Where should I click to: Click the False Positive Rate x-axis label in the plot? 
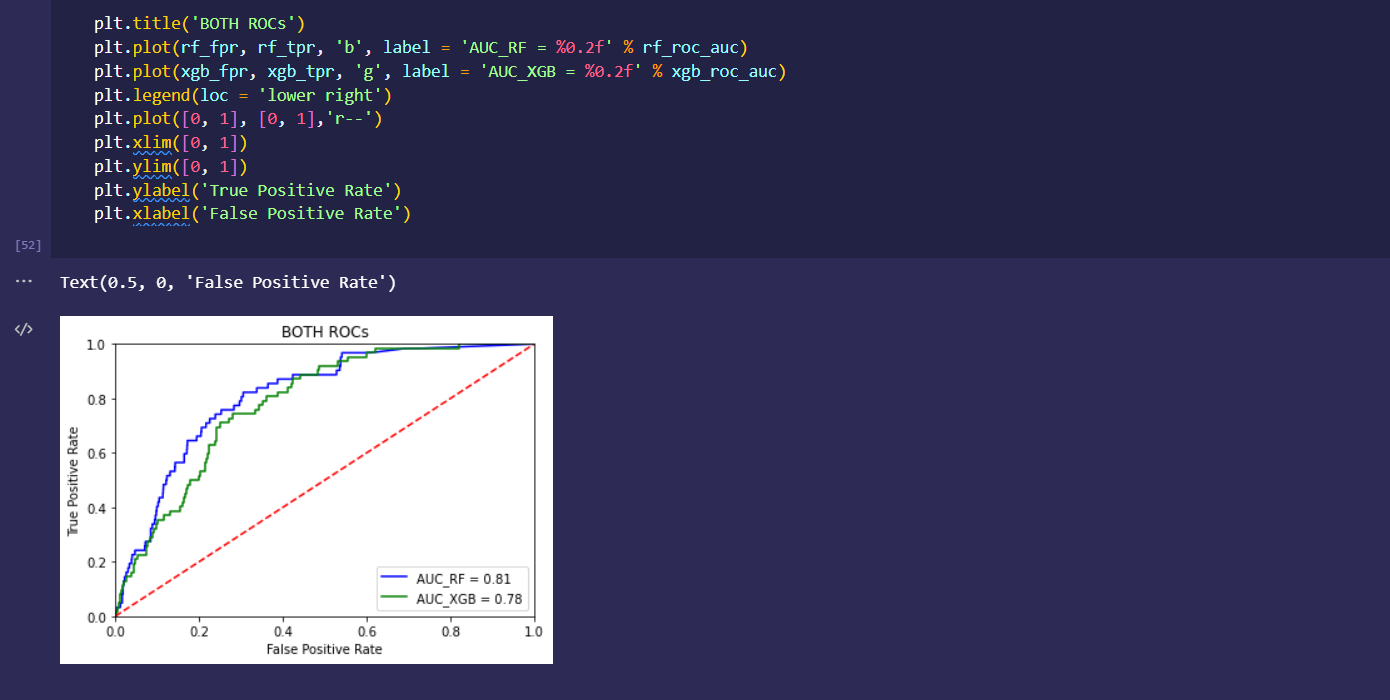click(324, 649)
